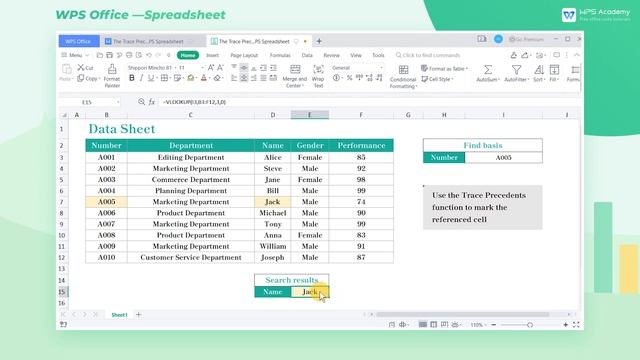Open the font size dropdown
640x360 pixels.
pyautogui.click(x=202, y=68)
